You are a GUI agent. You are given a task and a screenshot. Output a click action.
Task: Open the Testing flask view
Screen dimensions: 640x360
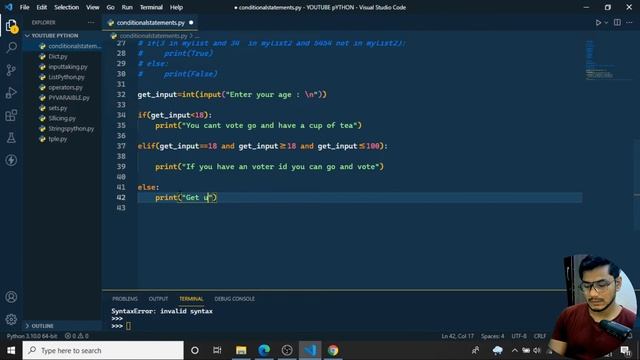point(11,138)
